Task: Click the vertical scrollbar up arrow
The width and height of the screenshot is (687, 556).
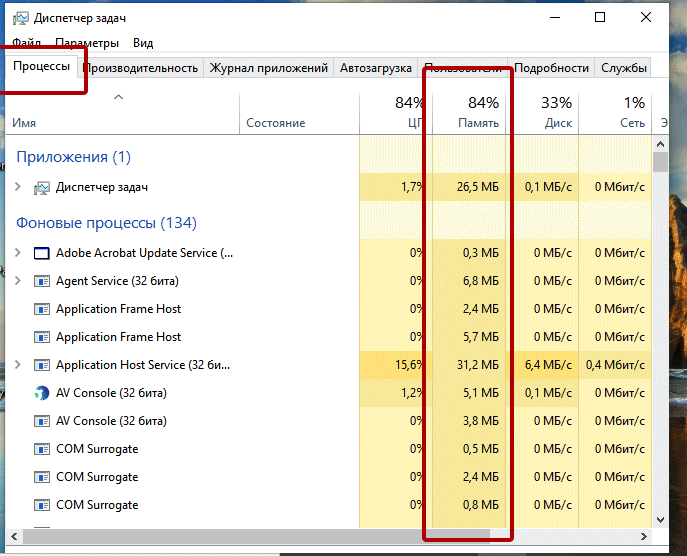Action: [660, 144]
